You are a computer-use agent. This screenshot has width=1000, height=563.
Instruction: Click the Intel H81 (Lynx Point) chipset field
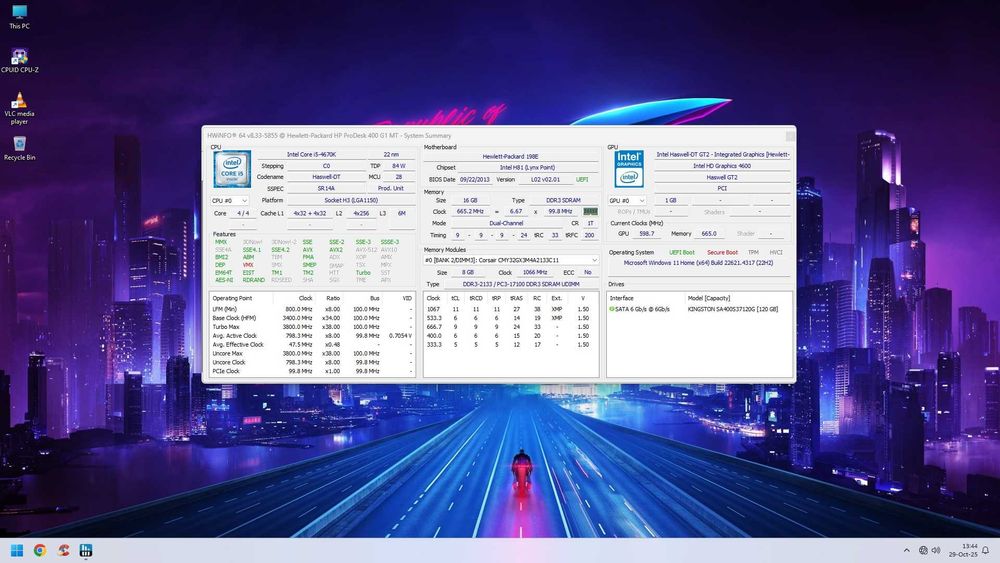coord(527,168)
